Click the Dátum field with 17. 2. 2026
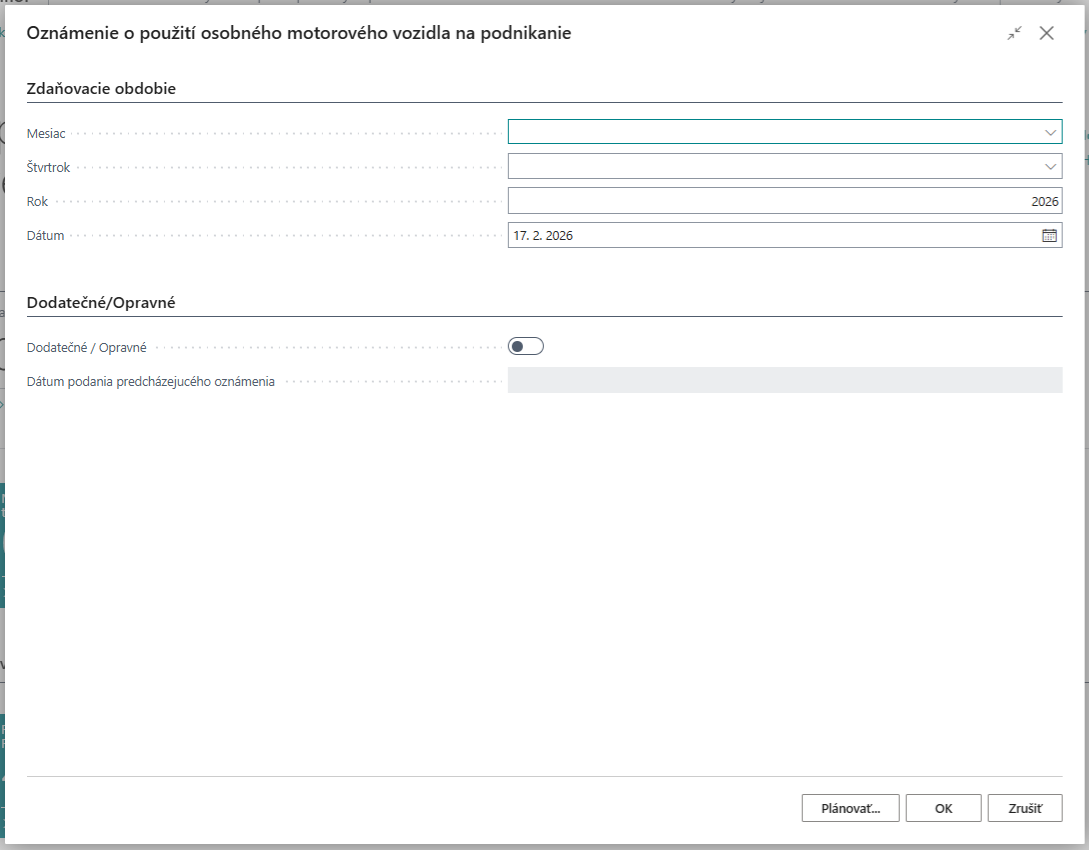1089x850 pixels. [770, 236]
